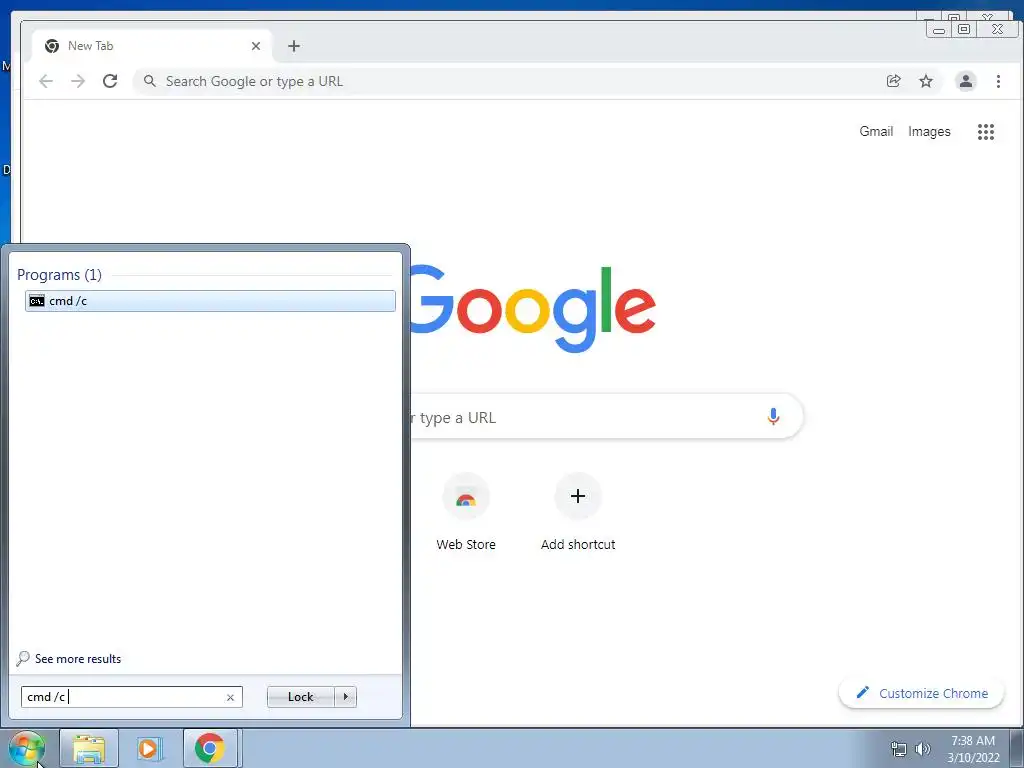Reload the current Chrome page
The image size is (1024, 768).
pyautogui.click(x=110, y=81)
